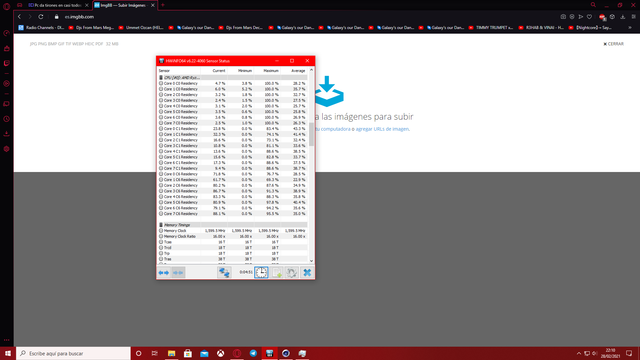Viewport: 640px width, 360px height.
Task: Open a new browser tab with plus
Action: click(162, 5)
